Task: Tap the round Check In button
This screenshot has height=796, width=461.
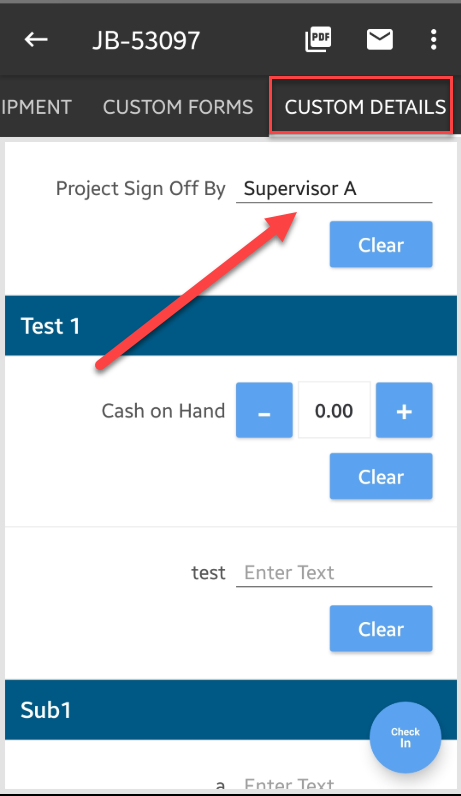Action: pyautogui.click(x=405, y=737)
